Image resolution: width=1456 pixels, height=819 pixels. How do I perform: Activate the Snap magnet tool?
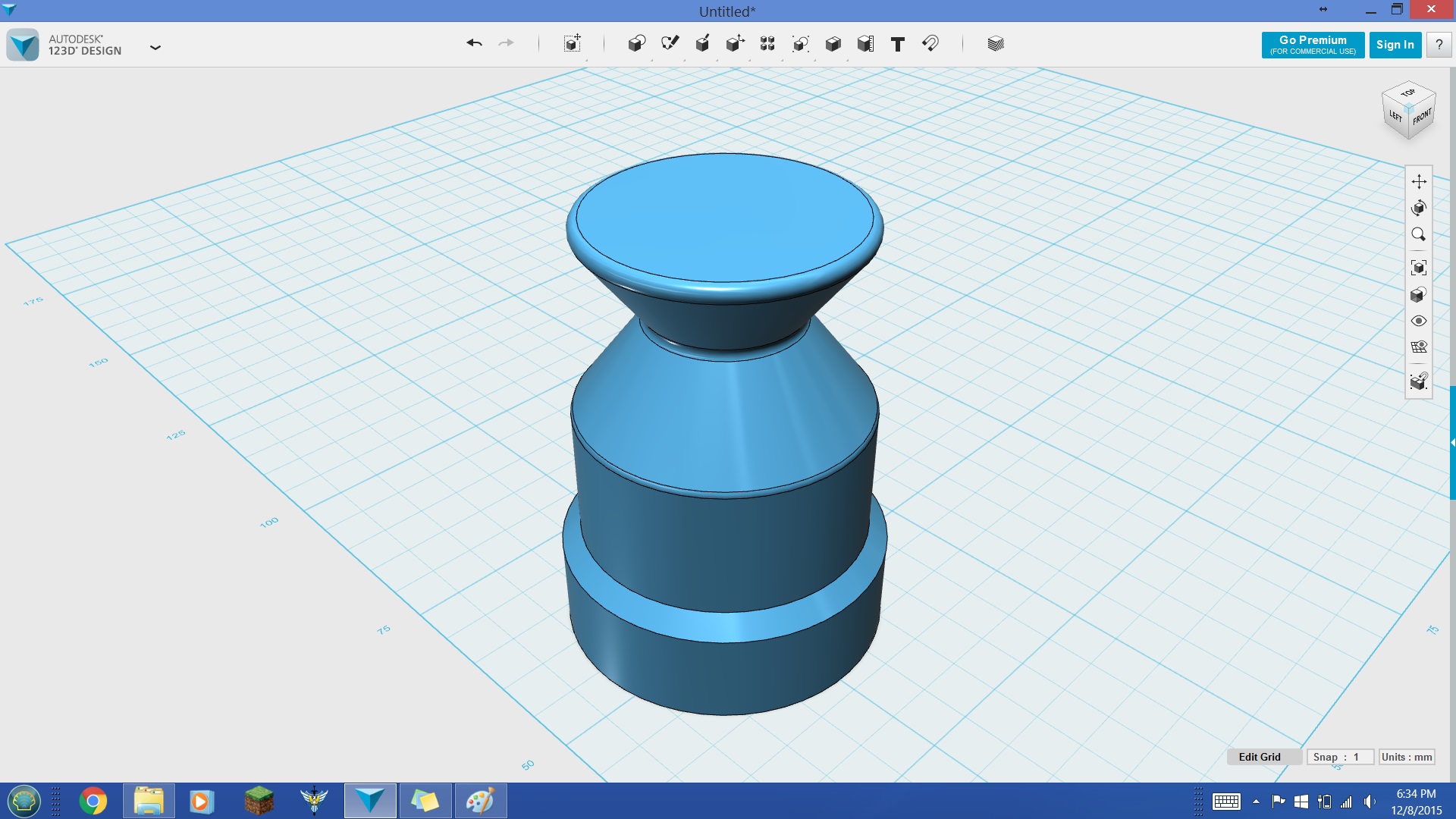930,43
